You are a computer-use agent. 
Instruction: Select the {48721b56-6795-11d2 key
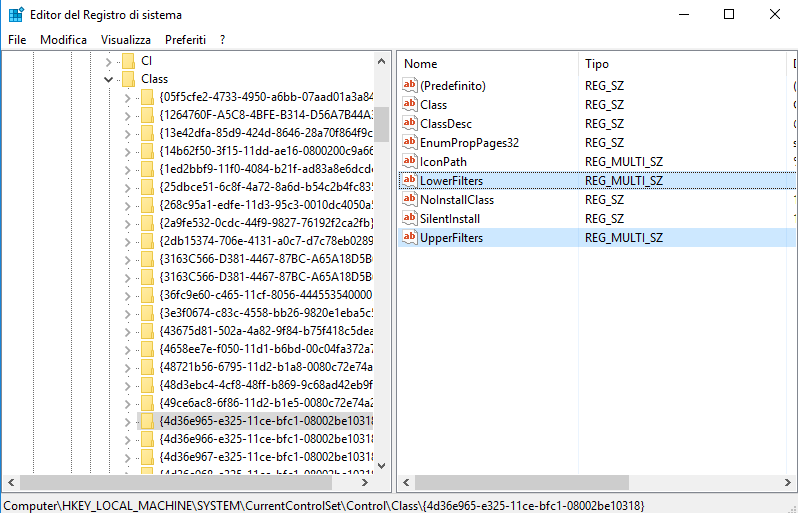click(x=266, y=367)
